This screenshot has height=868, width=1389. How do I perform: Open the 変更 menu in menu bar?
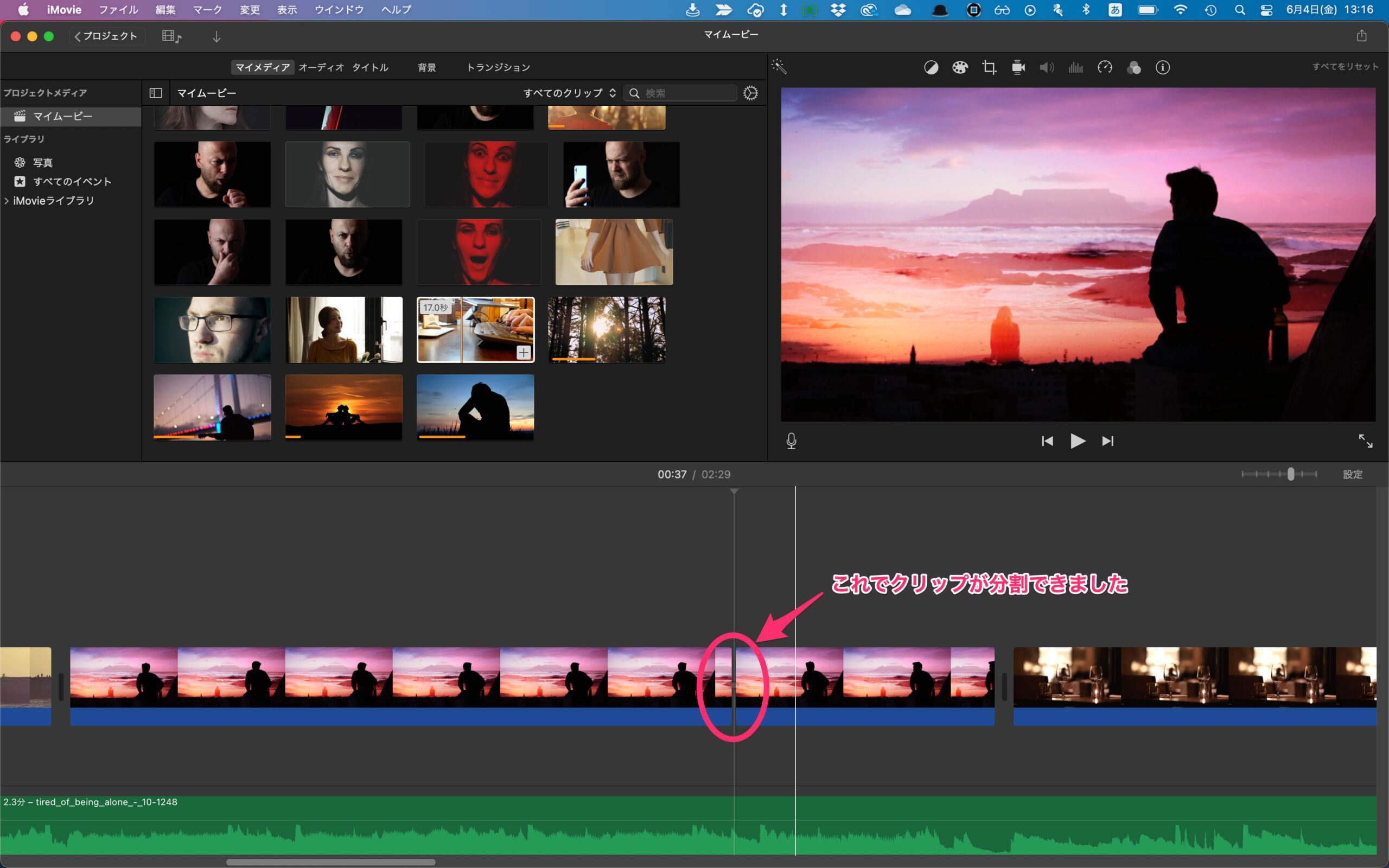coord(250,10)
